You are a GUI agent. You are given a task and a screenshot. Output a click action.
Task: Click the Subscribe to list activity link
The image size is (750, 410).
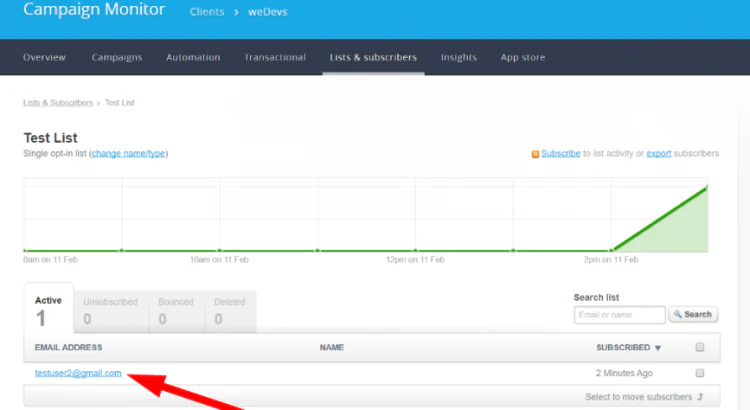click(561, 154)
